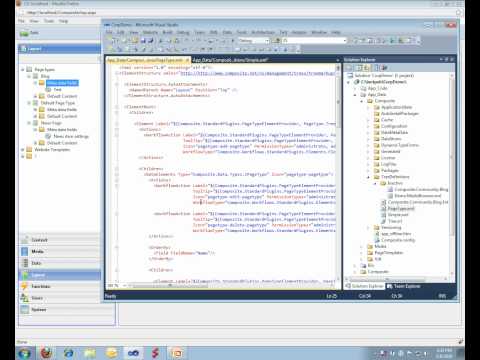Select the LogFiles folder in Solution Explorer
The image size is (480, 360).
point(389,164)
